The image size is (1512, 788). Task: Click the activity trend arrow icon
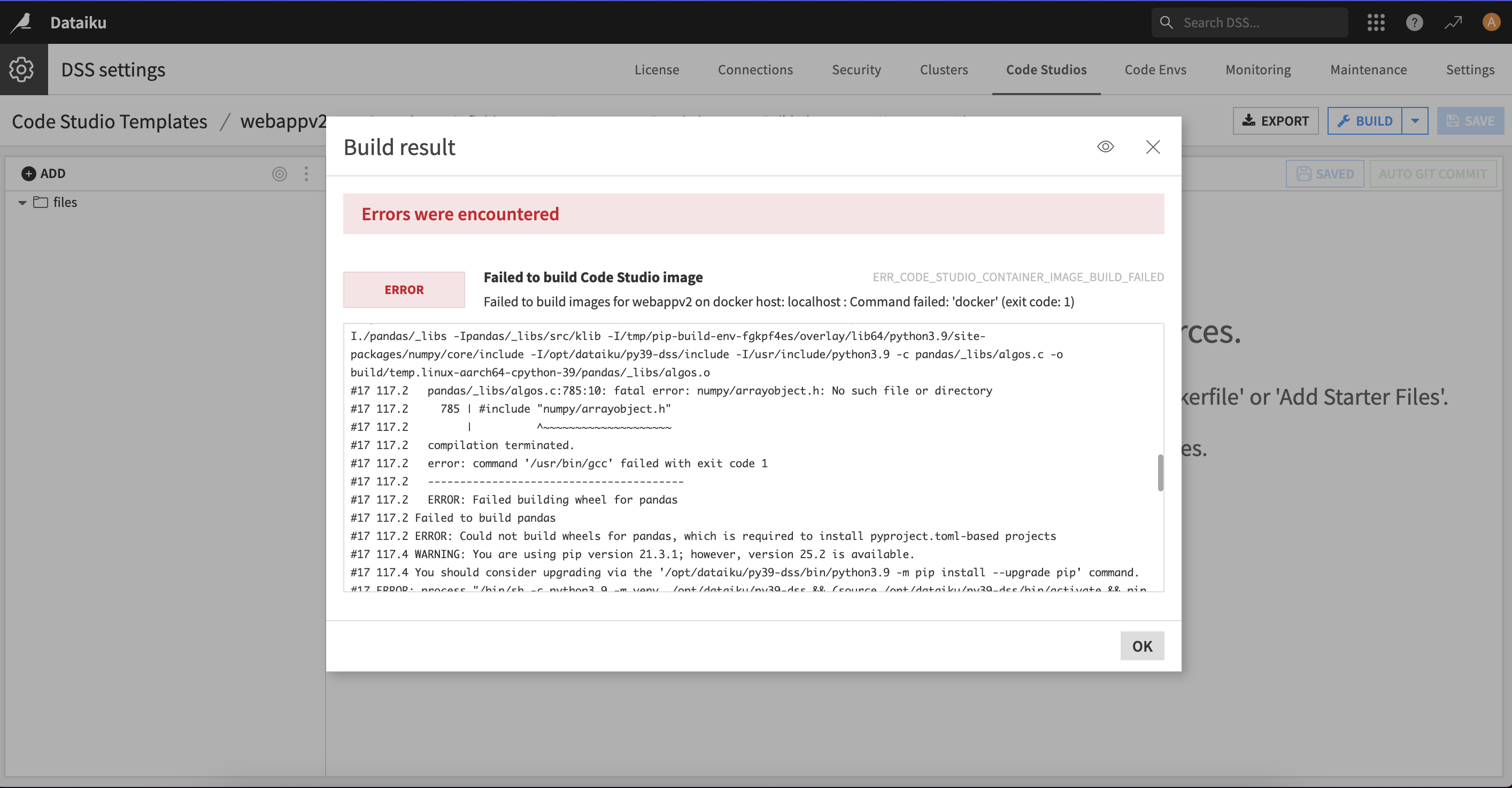(x=1453, y=23)
